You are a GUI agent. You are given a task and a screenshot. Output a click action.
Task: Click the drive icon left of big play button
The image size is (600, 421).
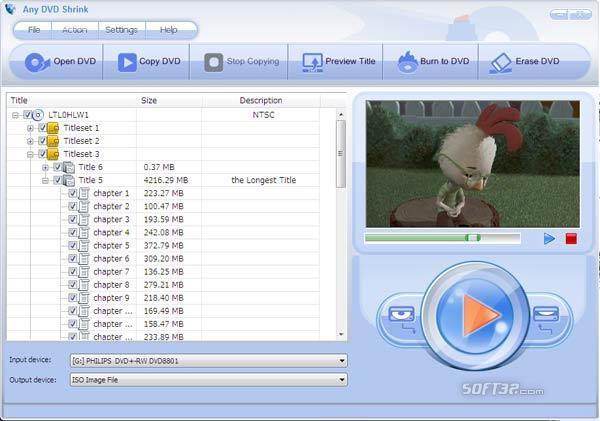pos(401,315)
